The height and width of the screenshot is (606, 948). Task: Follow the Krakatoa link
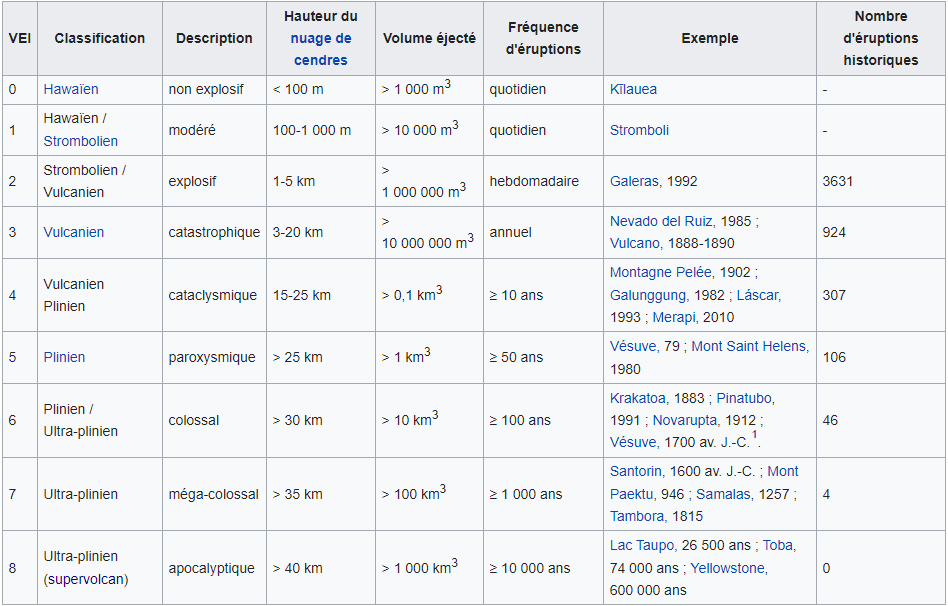tap(638, 399)
